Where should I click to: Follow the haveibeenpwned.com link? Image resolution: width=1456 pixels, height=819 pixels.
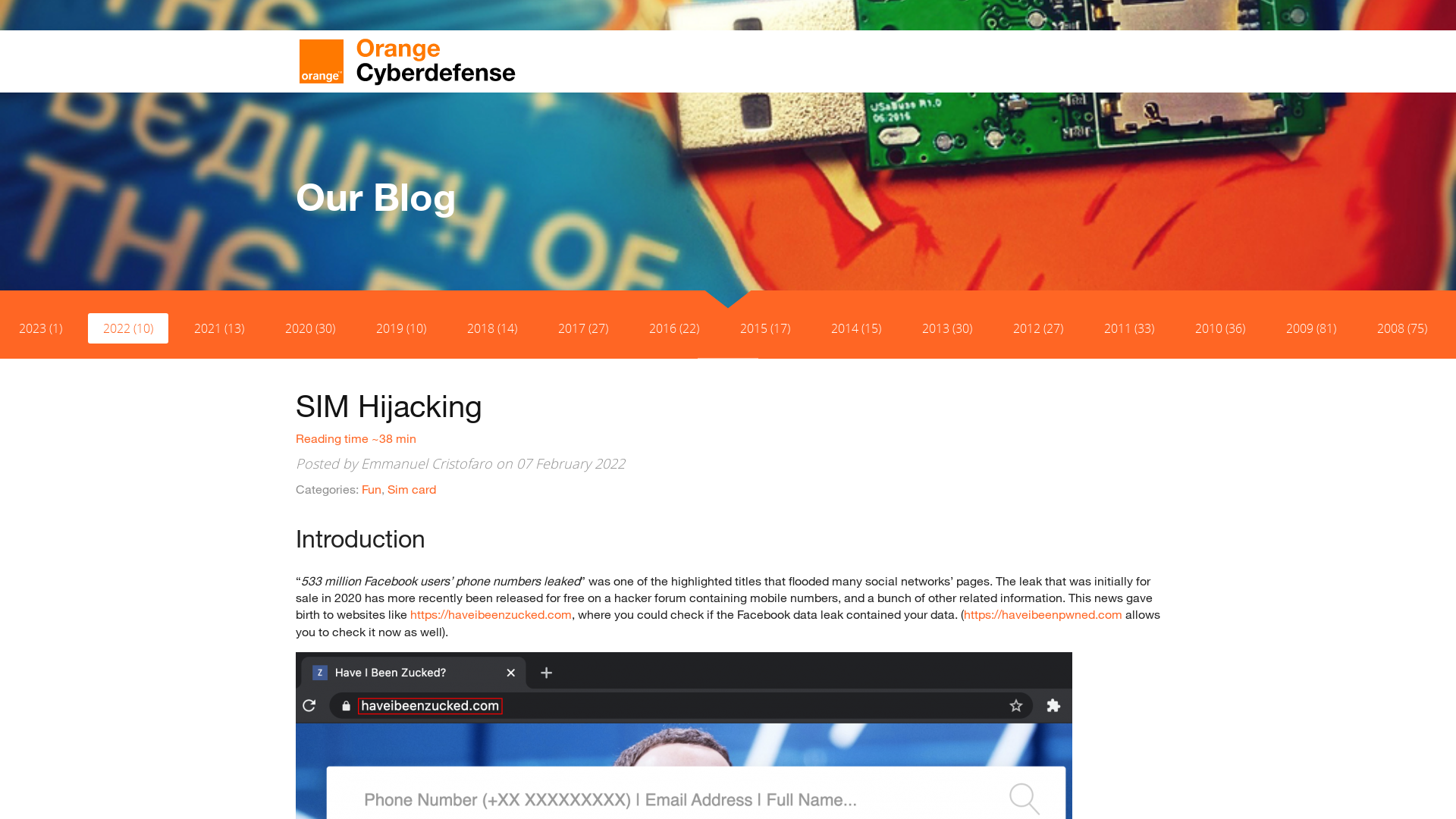[1043, 615]
